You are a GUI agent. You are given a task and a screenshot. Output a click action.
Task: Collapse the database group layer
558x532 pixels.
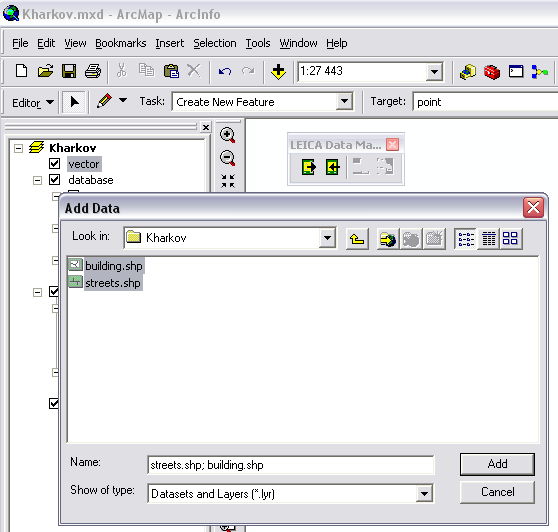click(37, 180)
